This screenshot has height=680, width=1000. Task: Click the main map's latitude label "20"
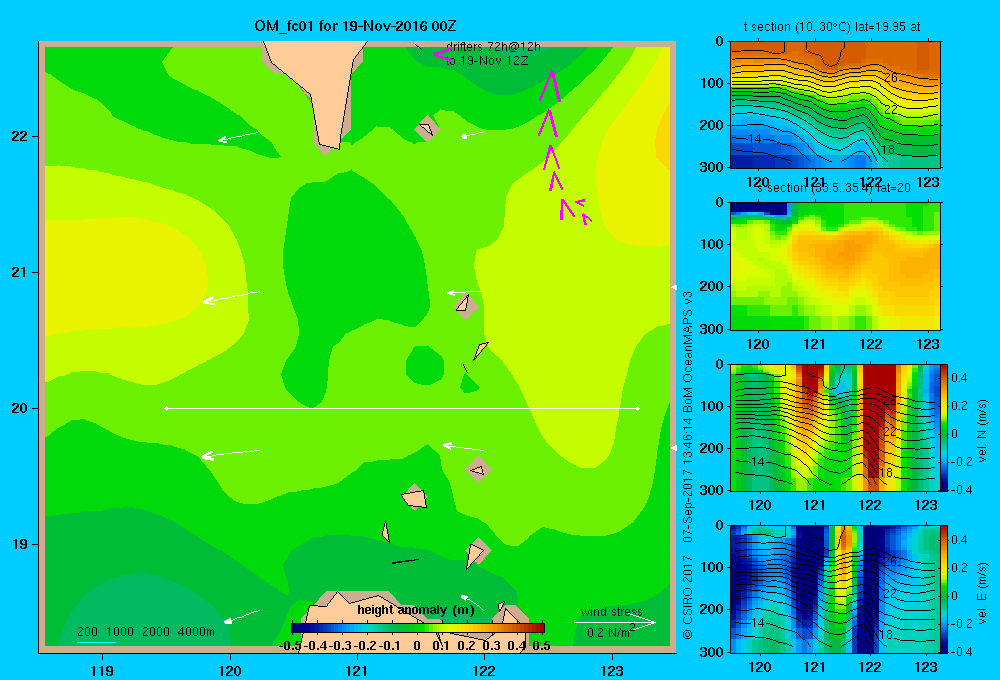19,408
